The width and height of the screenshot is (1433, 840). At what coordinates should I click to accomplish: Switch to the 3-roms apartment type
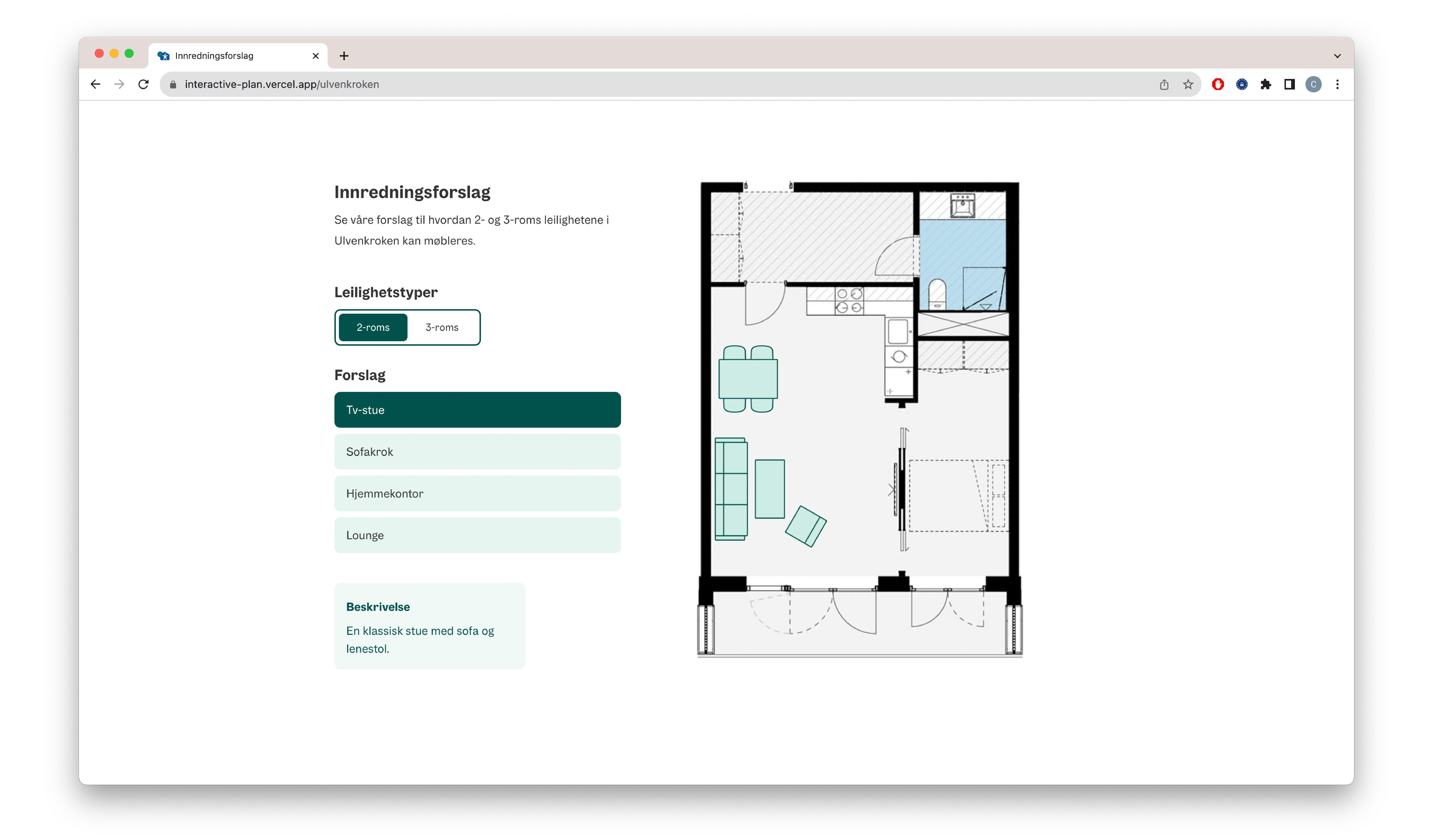(442, 327)
